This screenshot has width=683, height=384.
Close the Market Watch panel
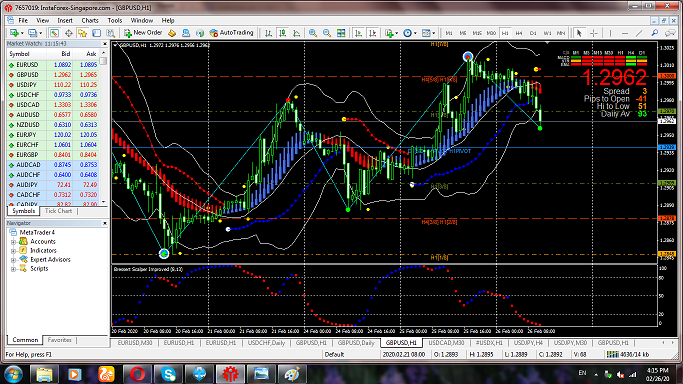click(x=105, y=44)
